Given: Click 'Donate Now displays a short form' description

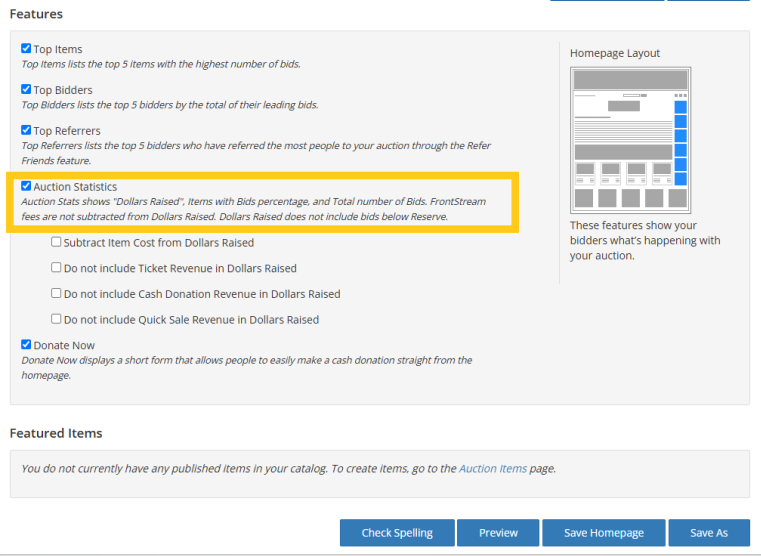Looking at the screenshot, I should coord(247,368).
